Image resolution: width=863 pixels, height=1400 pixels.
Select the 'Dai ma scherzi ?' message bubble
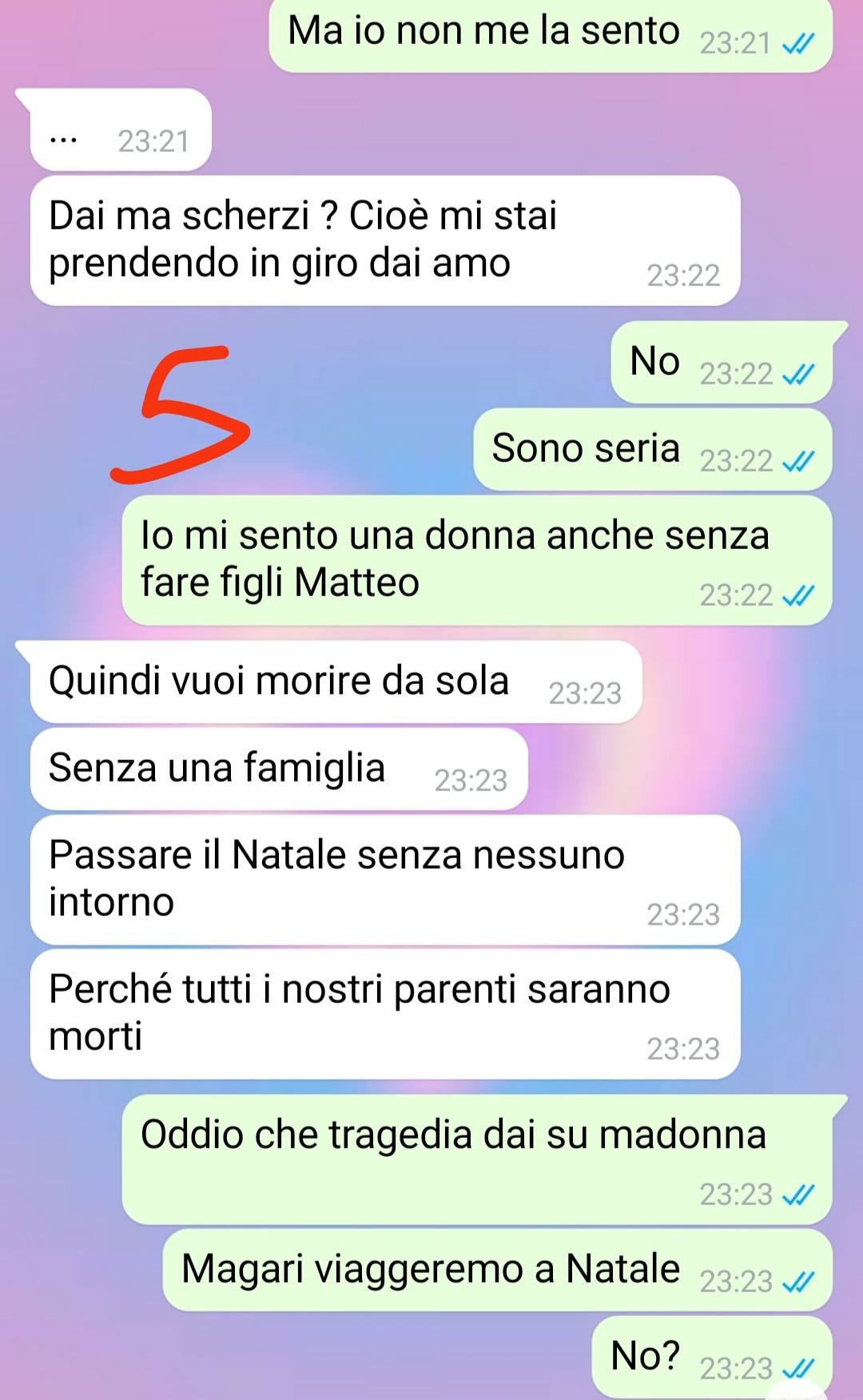point(385,241)
